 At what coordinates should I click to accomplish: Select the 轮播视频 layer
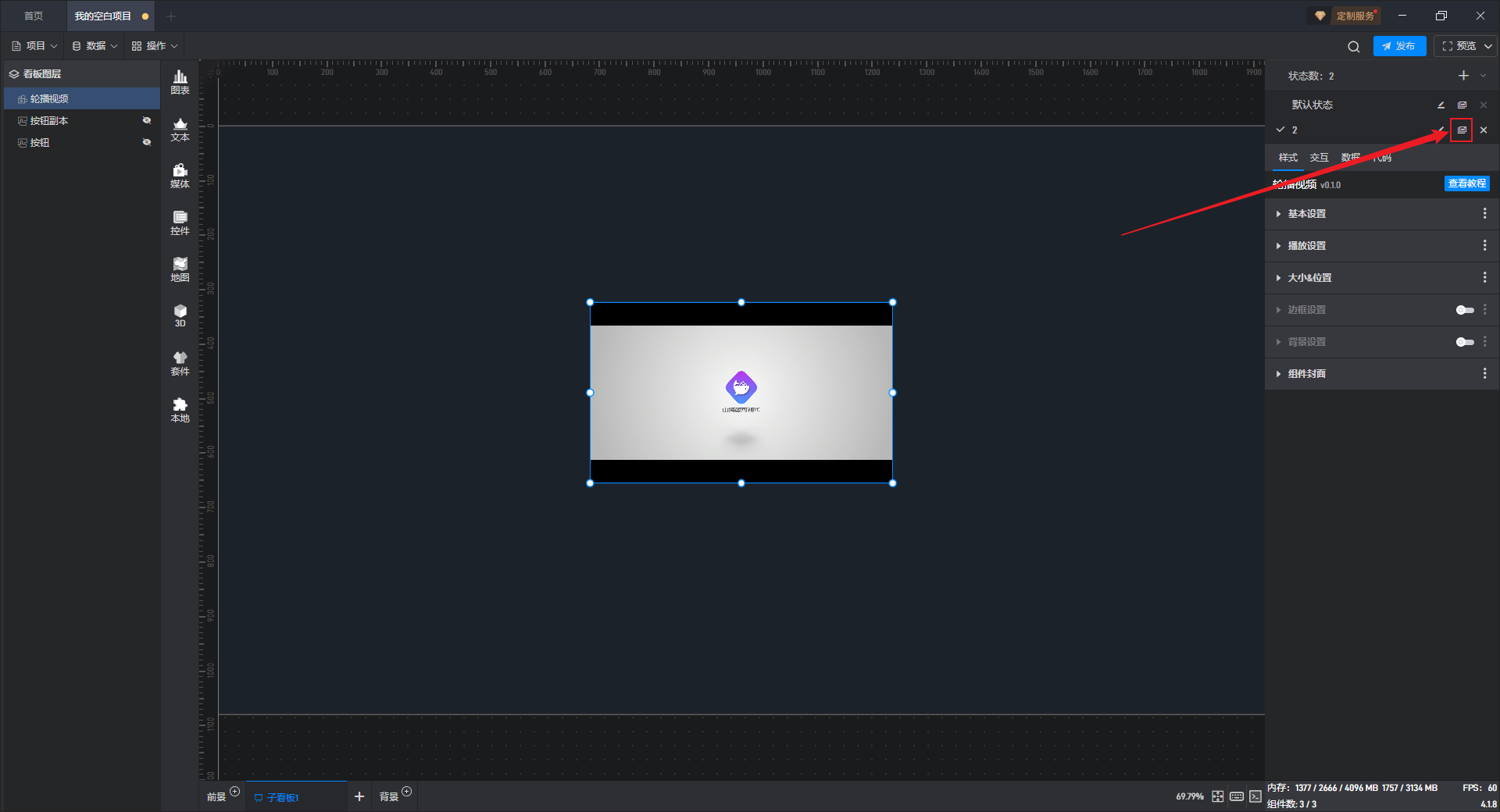(x=82, y=98)
